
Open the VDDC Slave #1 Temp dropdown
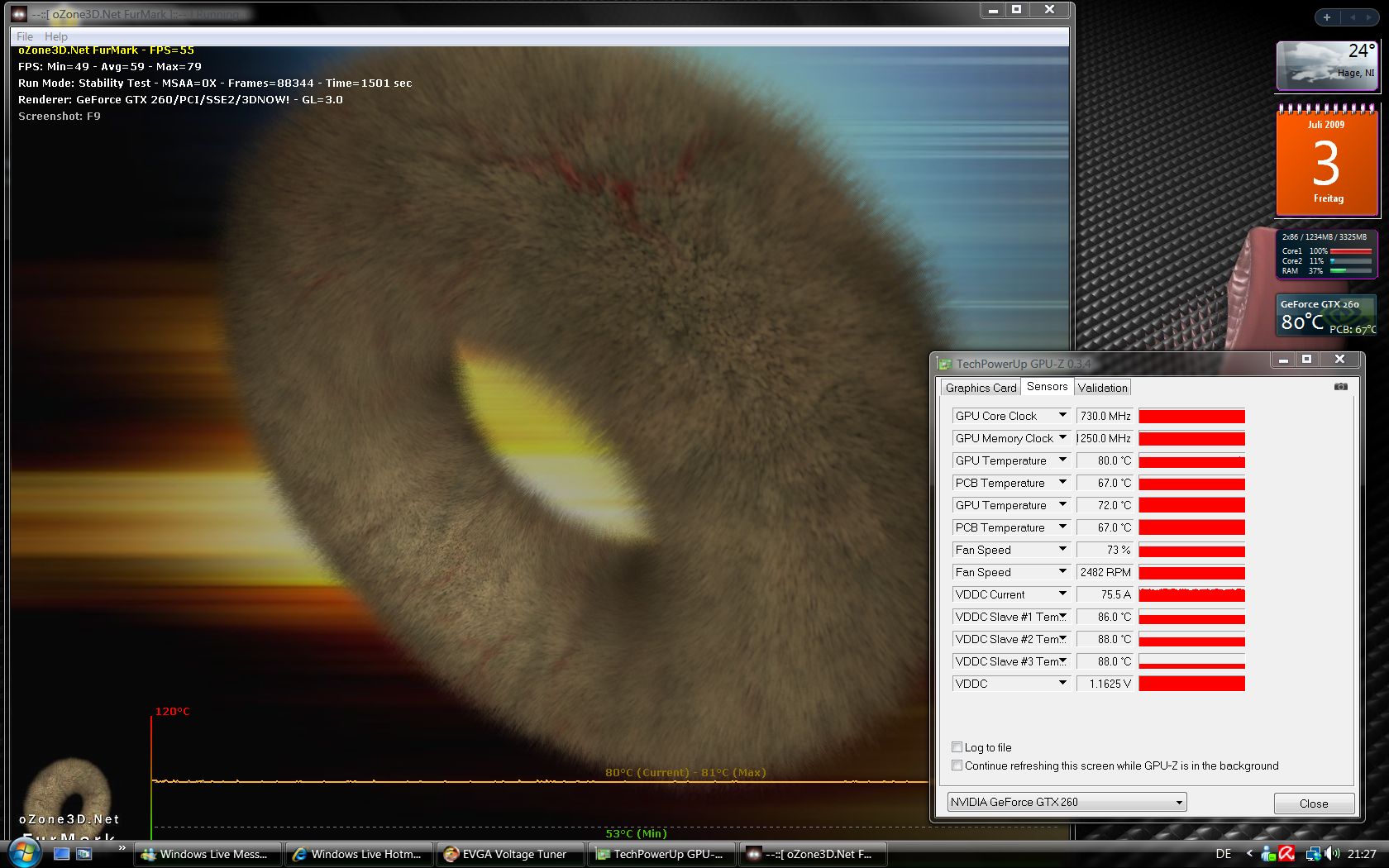point(1062,617)
